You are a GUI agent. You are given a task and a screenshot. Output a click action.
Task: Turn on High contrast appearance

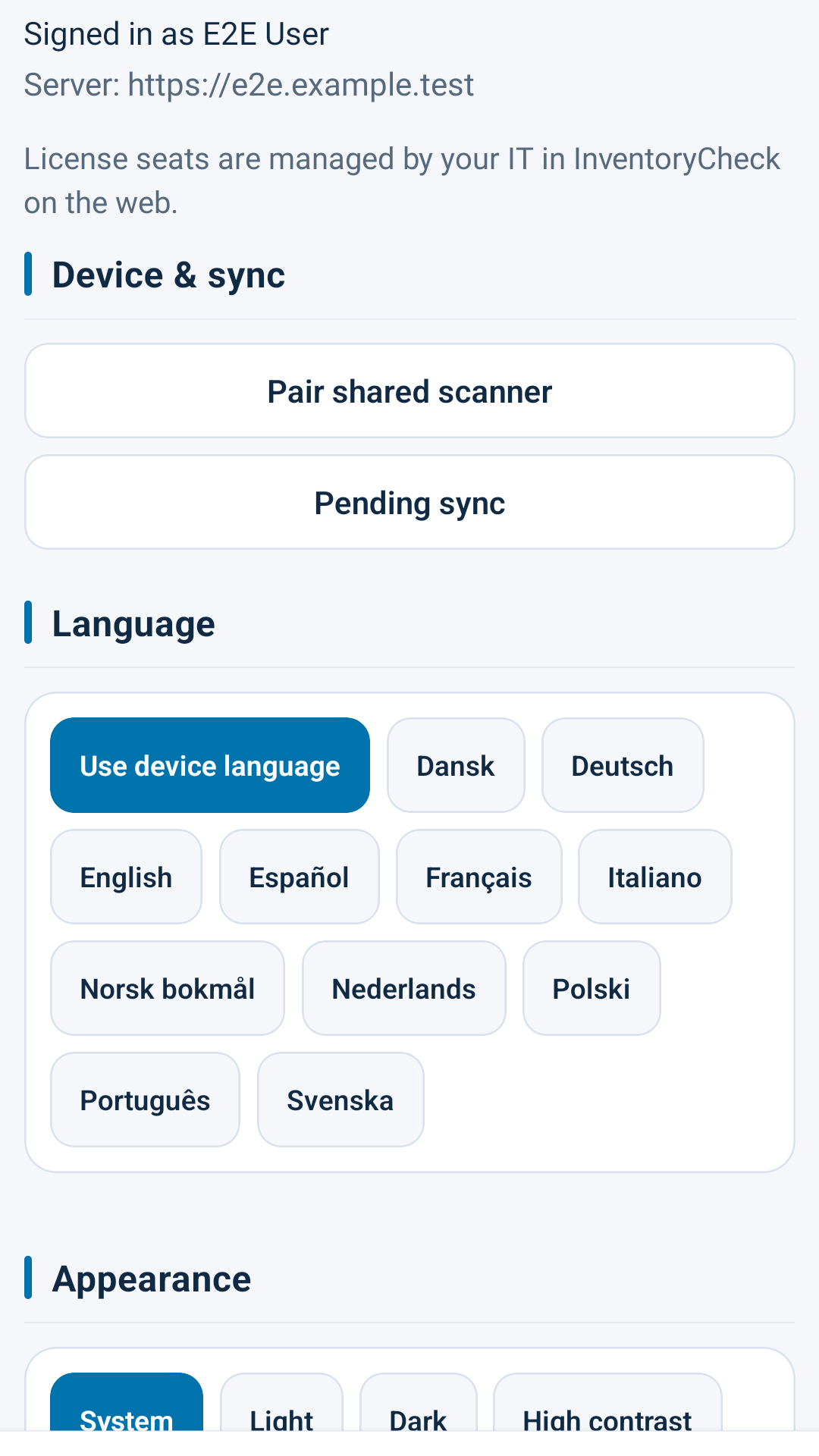pyautogui.click(x=607, y=1403)
